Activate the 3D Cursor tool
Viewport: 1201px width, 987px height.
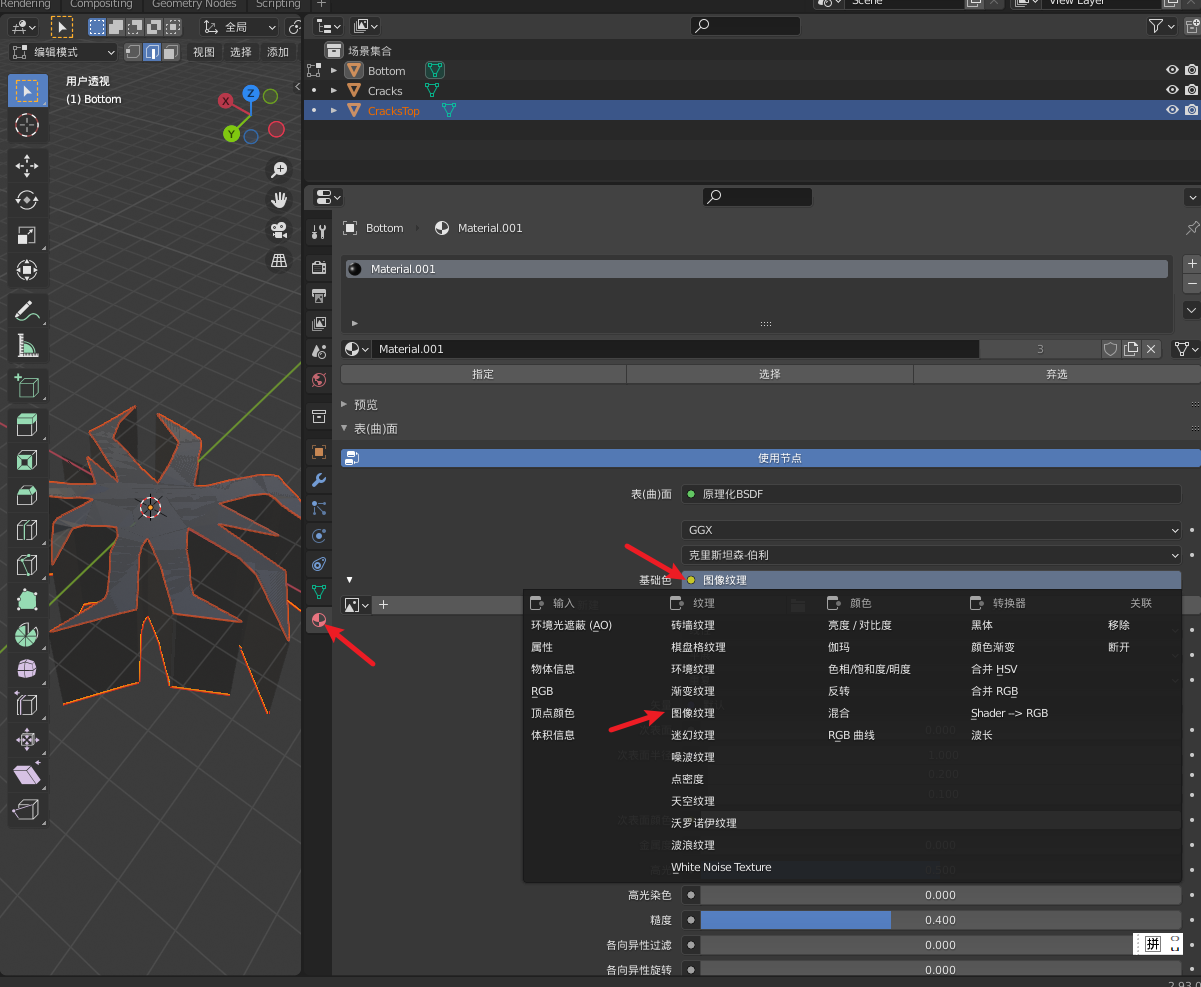[27, 125]
